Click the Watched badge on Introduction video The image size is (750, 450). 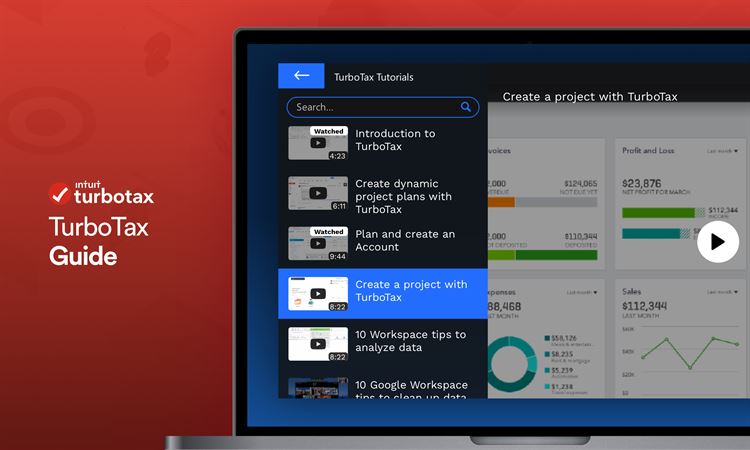[329, 131]
